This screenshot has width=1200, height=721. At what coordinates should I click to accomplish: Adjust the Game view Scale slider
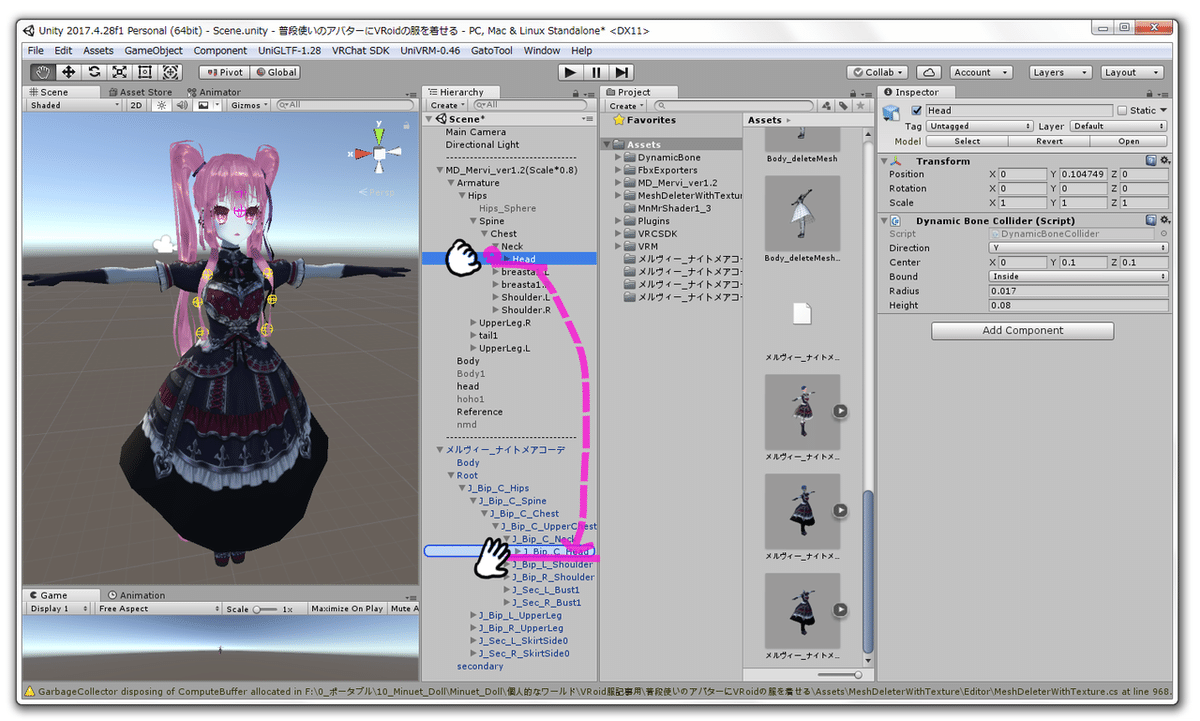click(x=265, y=608)
